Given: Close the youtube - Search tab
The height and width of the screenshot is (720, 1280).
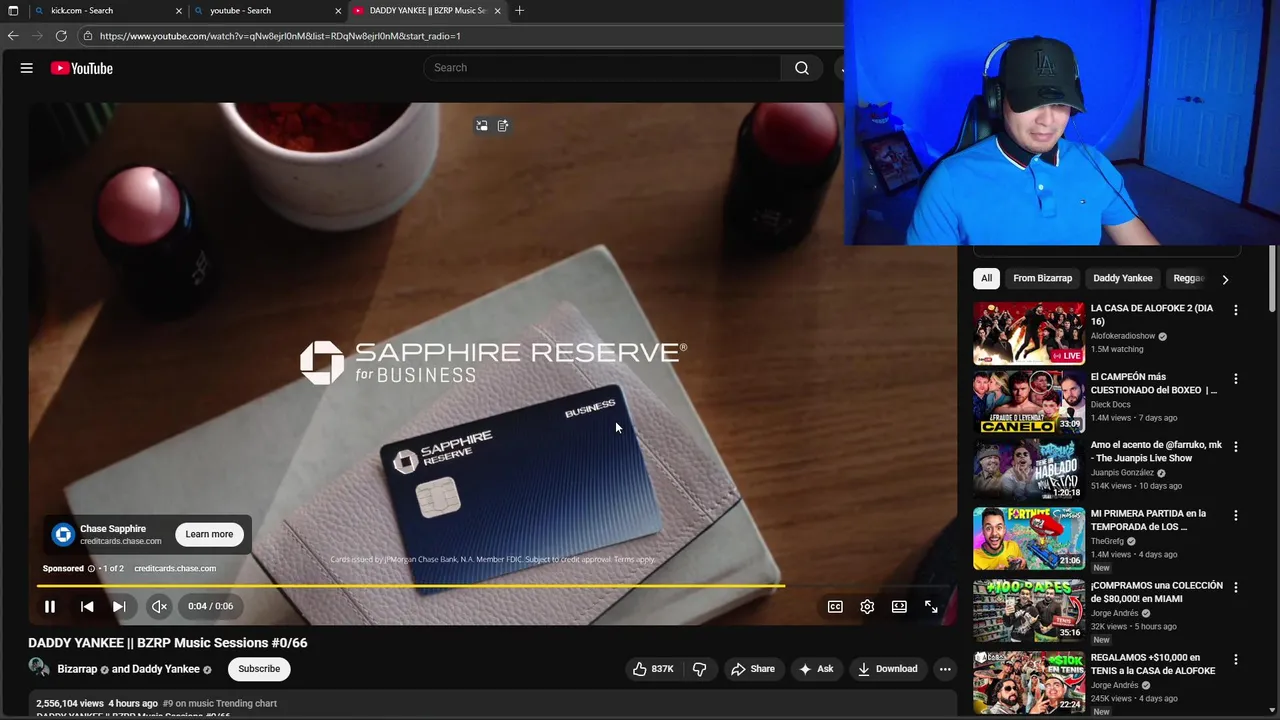Looking at the screenshot, I should (x=338, y=11).
